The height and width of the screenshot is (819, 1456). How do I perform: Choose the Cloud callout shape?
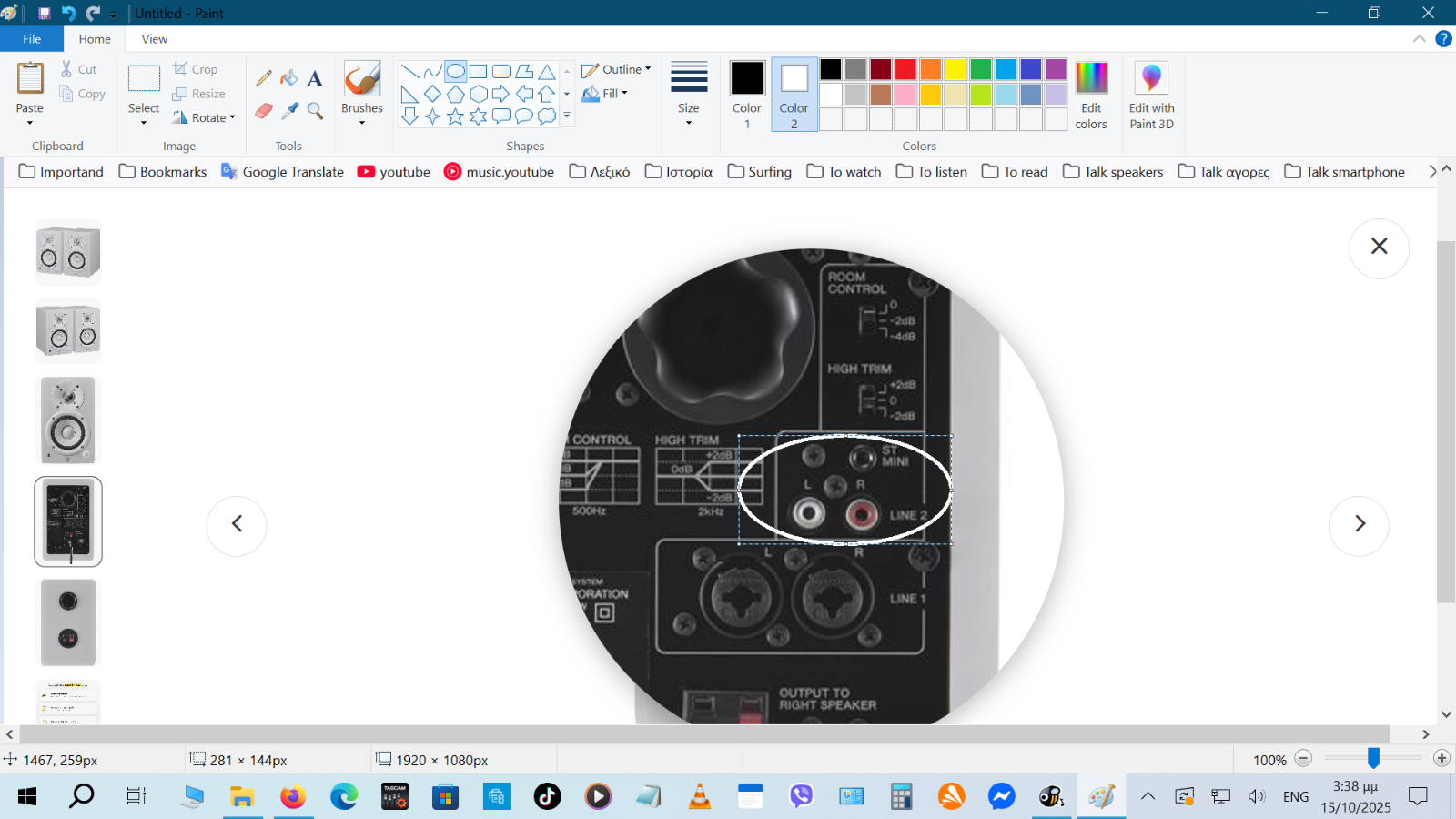[x=547, y=116]
